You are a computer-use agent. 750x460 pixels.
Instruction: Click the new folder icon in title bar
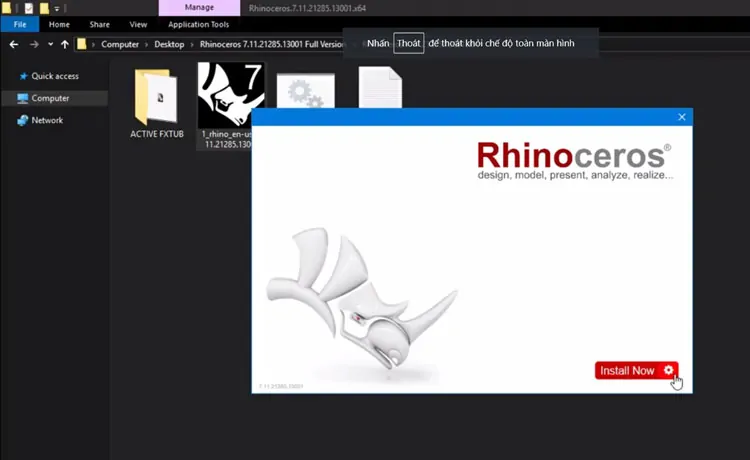click(x=44, y=8)
